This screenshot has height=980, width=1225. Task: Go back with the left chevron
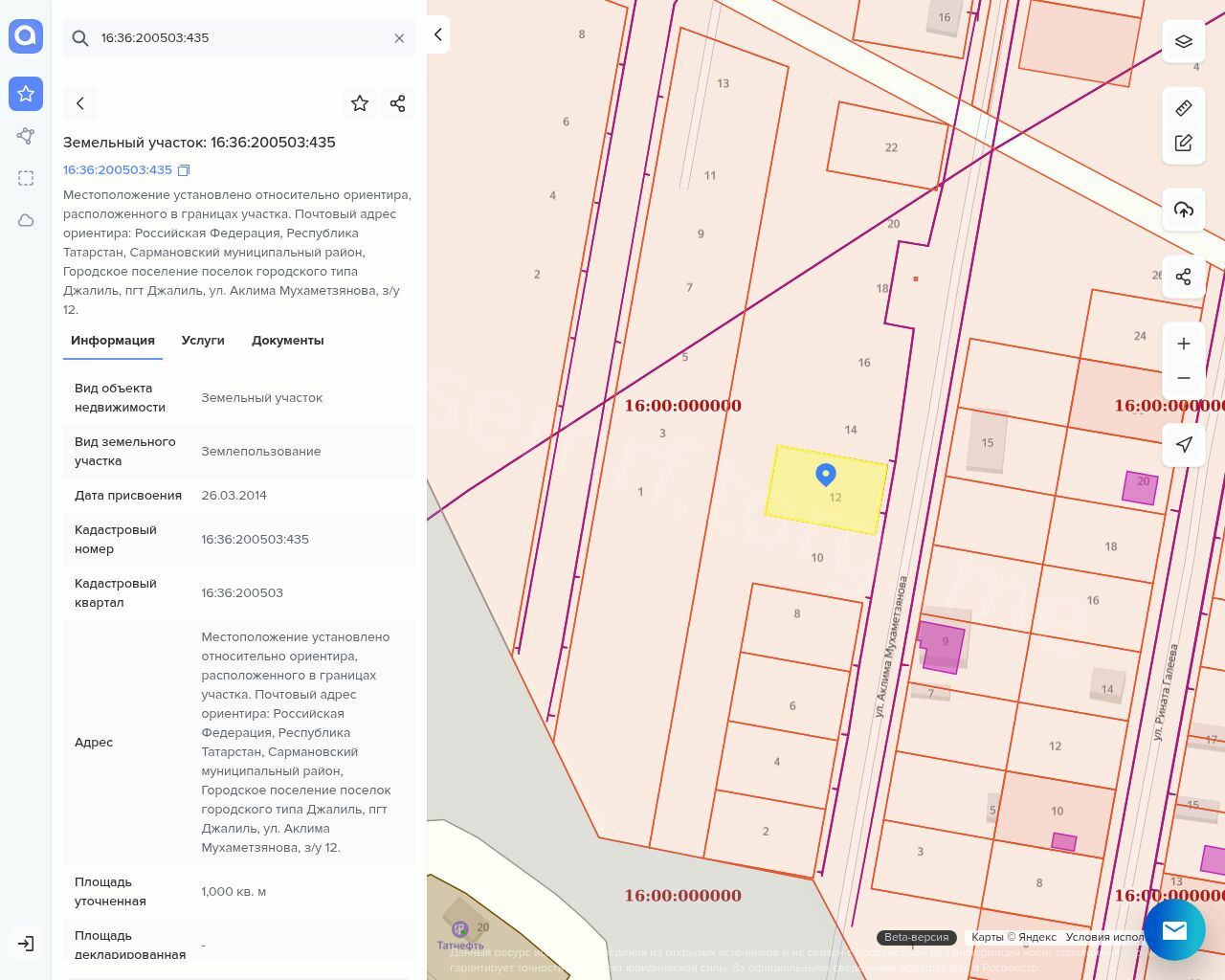[x=80, y=103]
